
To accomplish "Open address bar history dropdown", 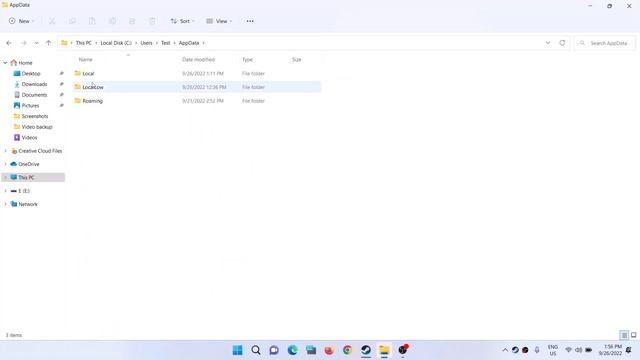I will 548,43.
